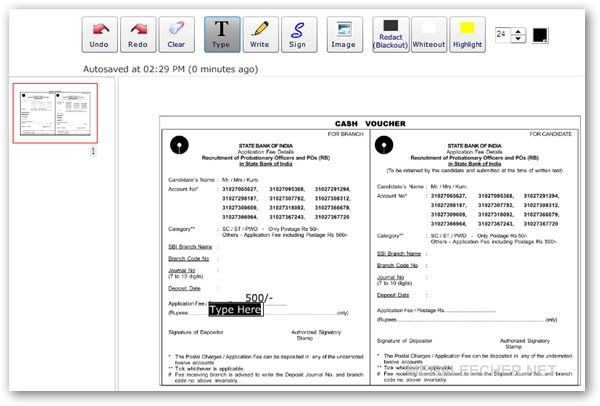
Task: Click 'Authorized Signatory' in candidate copy
Action: tap(525, 341)
